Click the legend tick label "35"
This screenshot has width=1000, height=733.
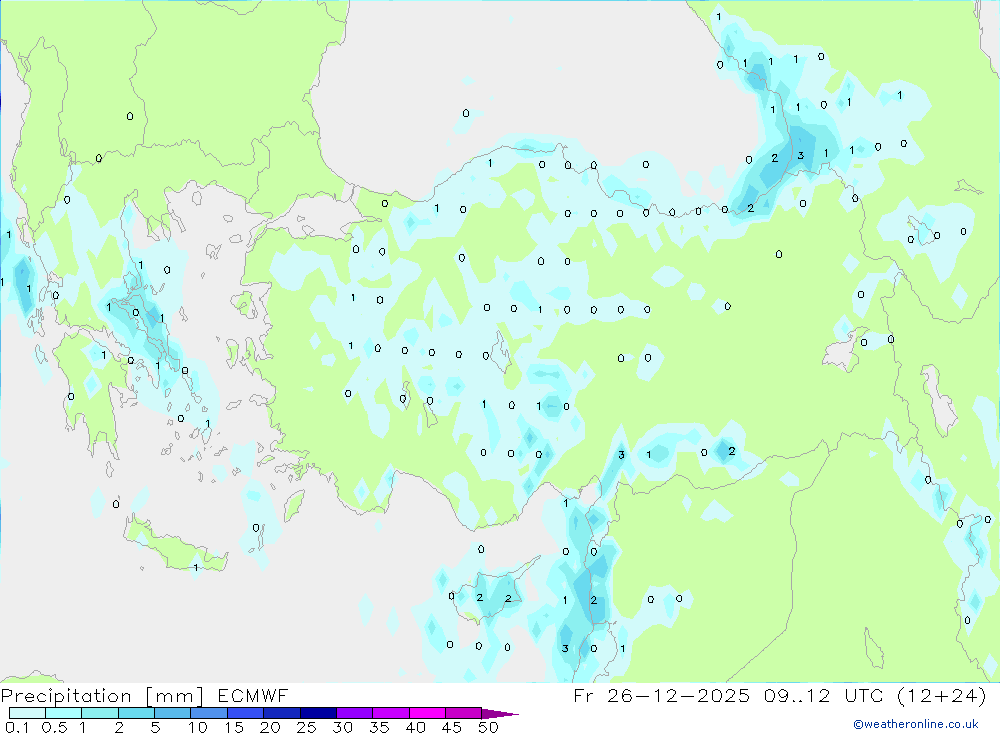(379, 727)
